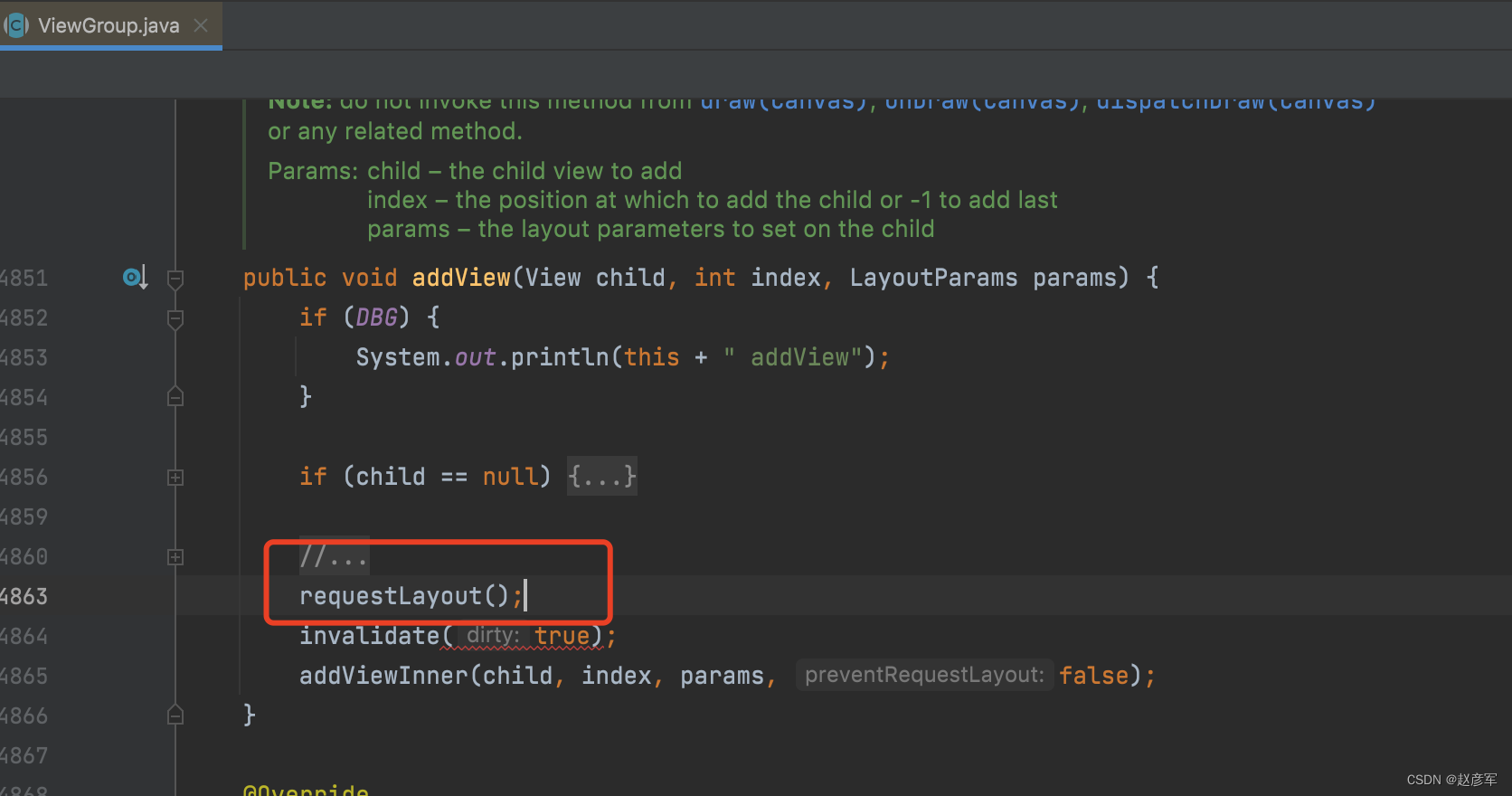Click method end fold marker at line 4866
Viewport: 1512px width, 796px height.
[175, 715]
